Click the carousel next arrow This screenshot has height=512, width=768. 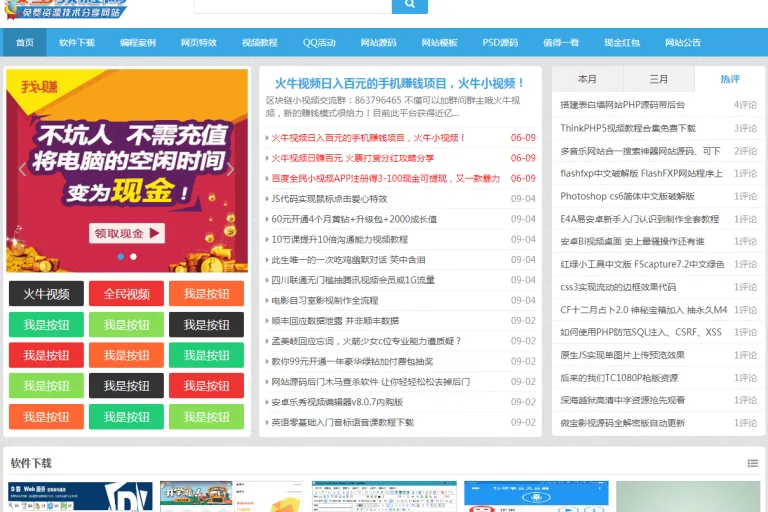coord(231,170)
